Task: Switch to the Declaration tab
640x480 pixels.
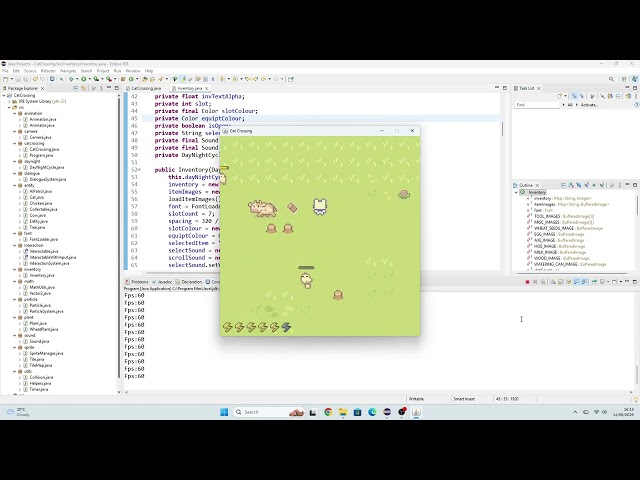Action: pyautogui.click(x=189, y=282)
